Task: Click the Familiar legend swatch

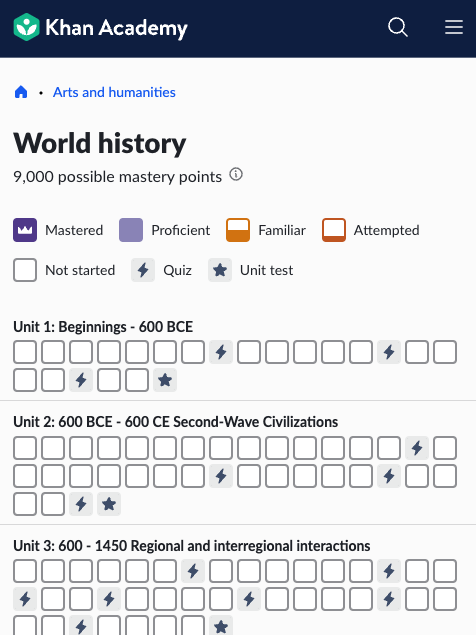Action: coord(238,230)
